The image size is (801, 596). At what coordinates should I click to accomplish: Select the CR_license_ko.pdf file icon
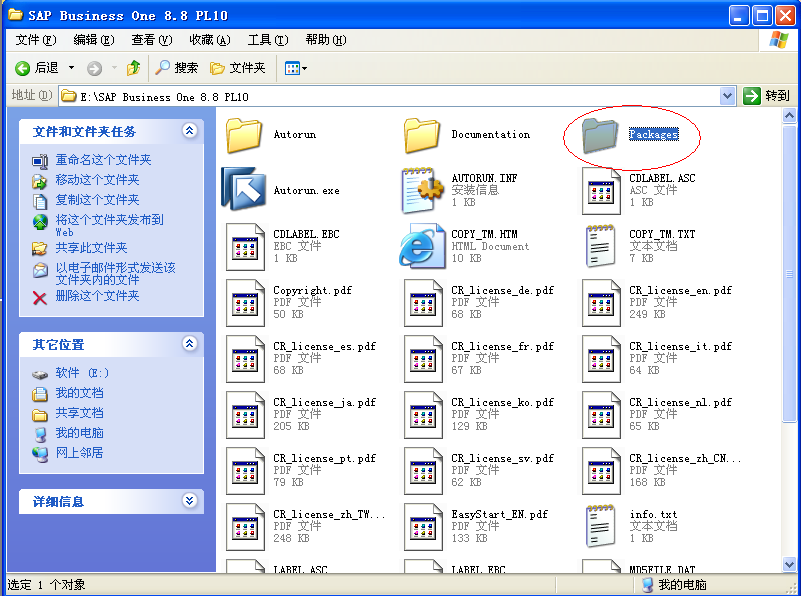[x=423, y=415]
